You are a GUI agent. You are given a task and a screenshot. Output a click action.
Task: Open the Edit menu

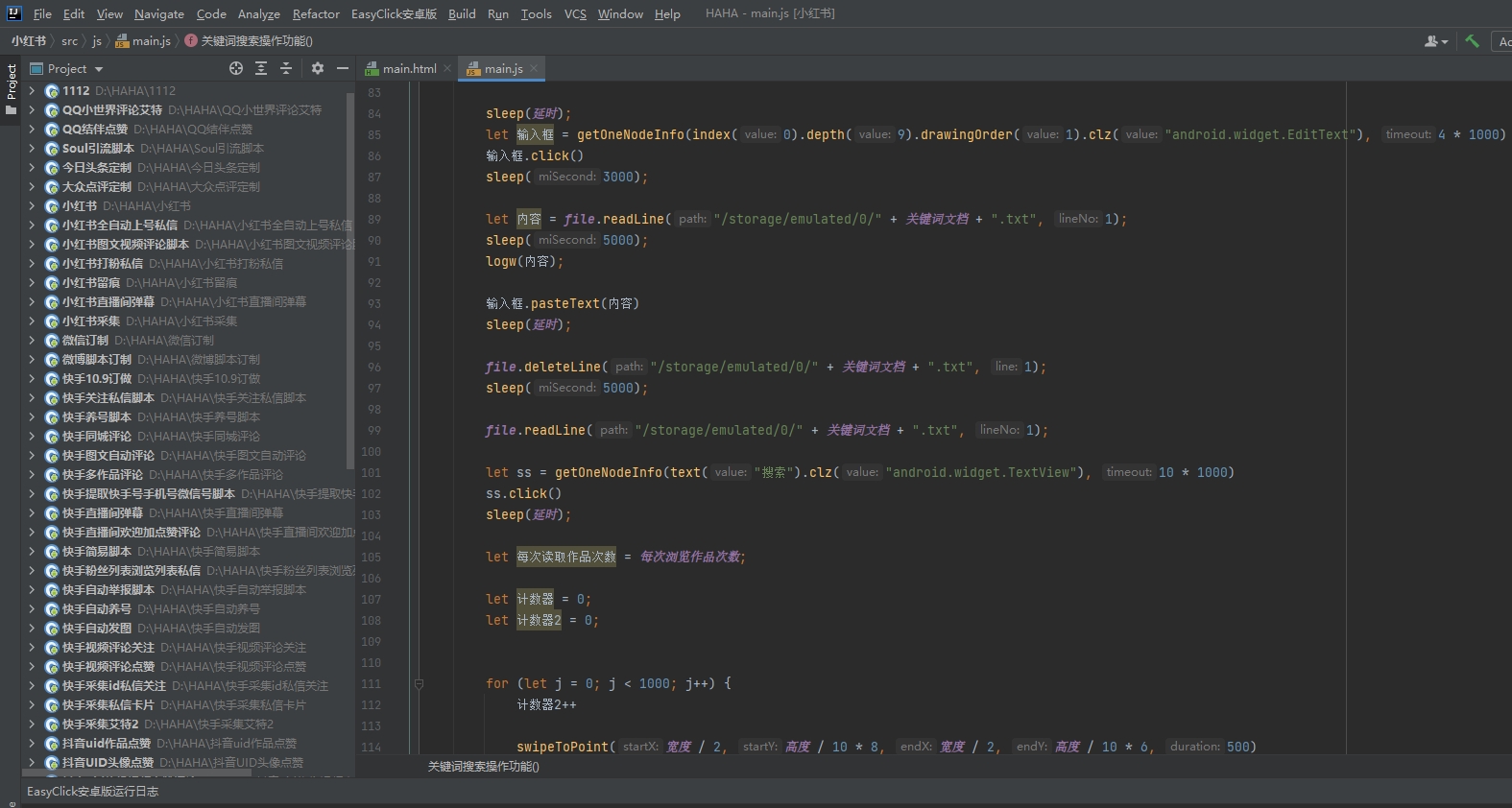74,13
